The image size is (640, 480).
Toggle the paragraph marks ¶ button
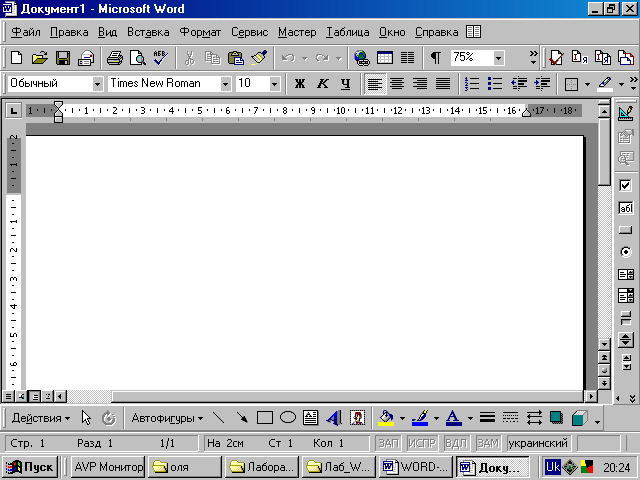pos(435,58)
